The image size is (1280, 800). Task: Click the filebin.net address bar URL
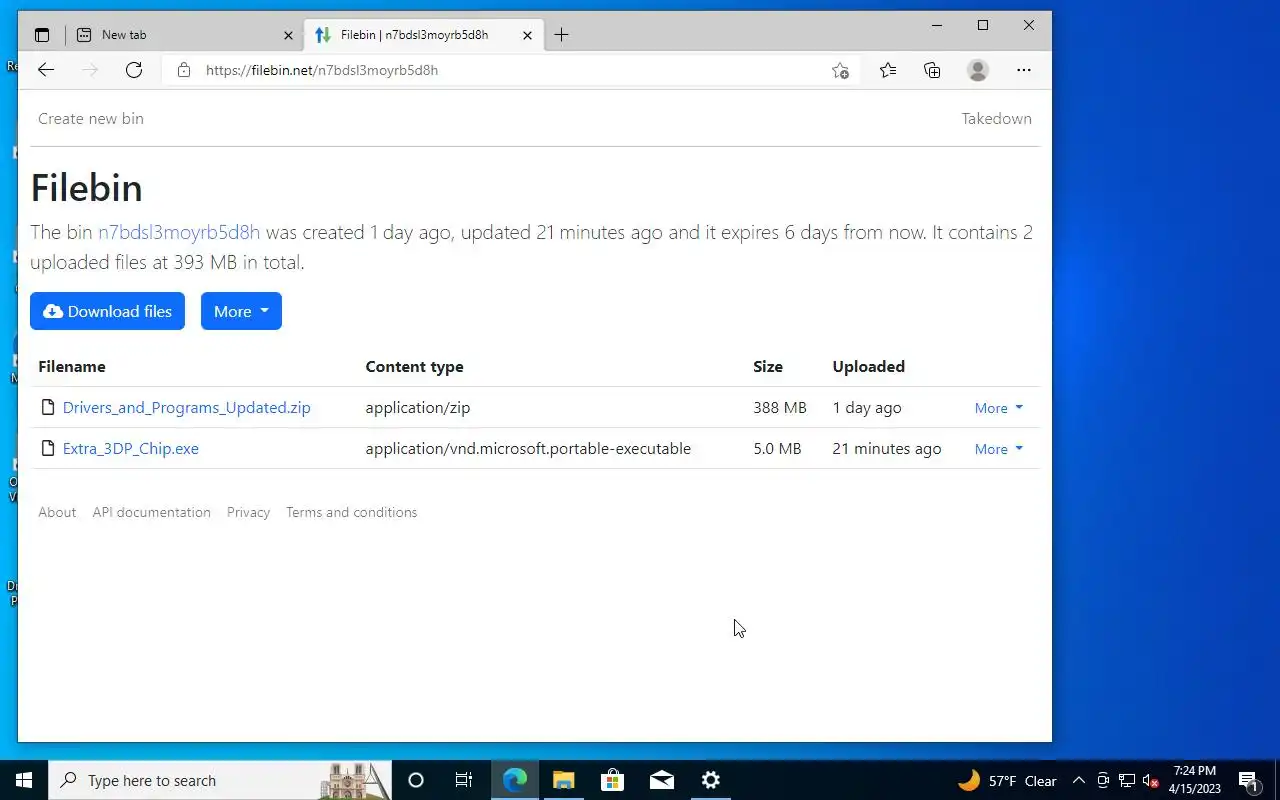point(322,70)
